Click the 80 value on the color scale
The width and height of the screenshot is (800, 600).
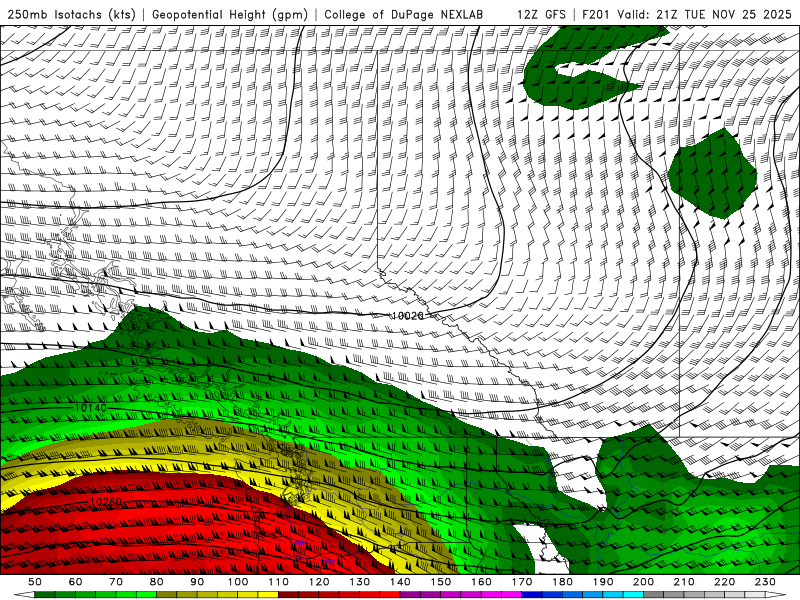156,582
